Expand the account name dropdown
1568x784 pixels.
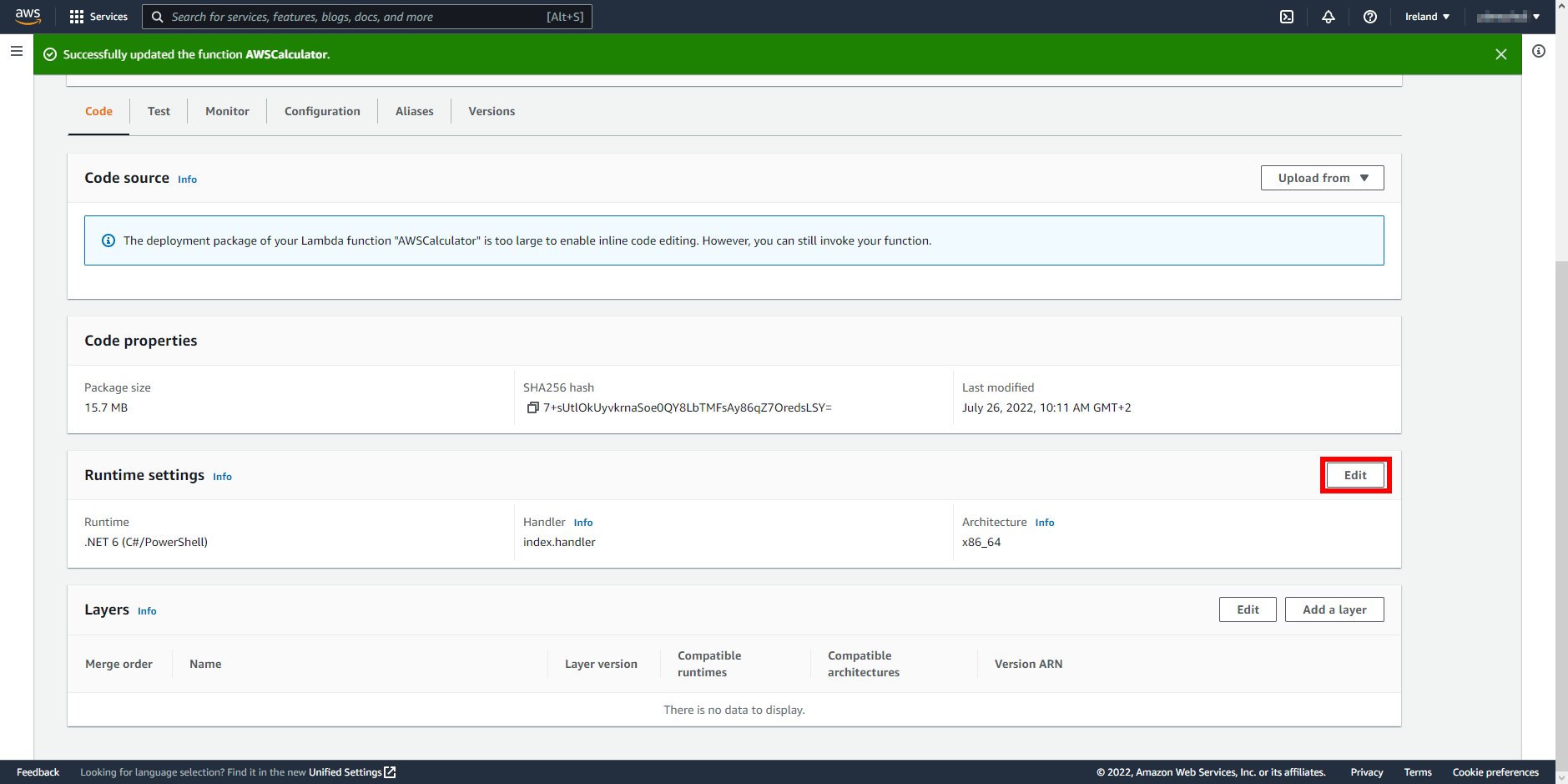click(1507, 17)
